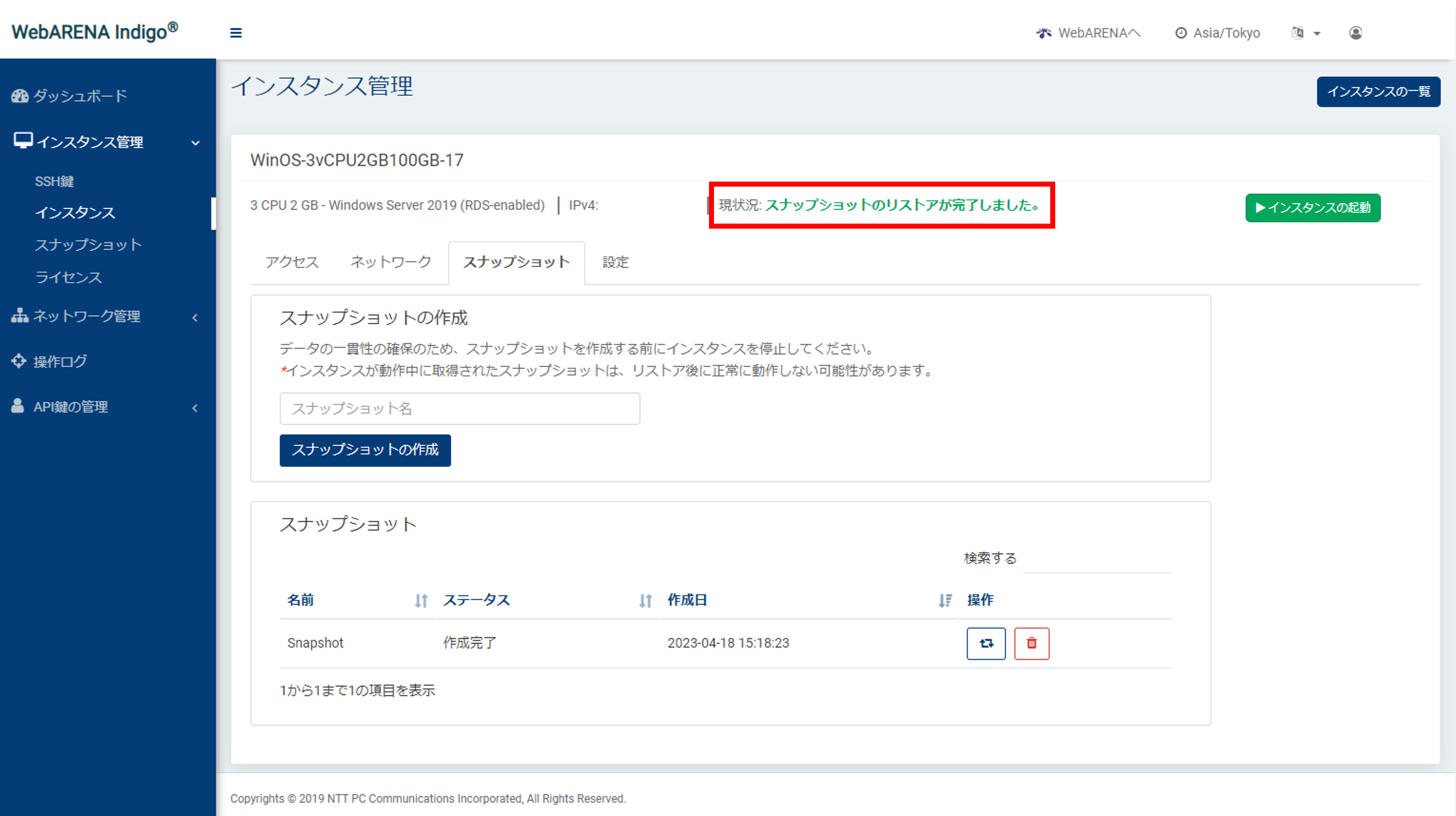Click the restore snapshot icon button

tap(986, 643)
